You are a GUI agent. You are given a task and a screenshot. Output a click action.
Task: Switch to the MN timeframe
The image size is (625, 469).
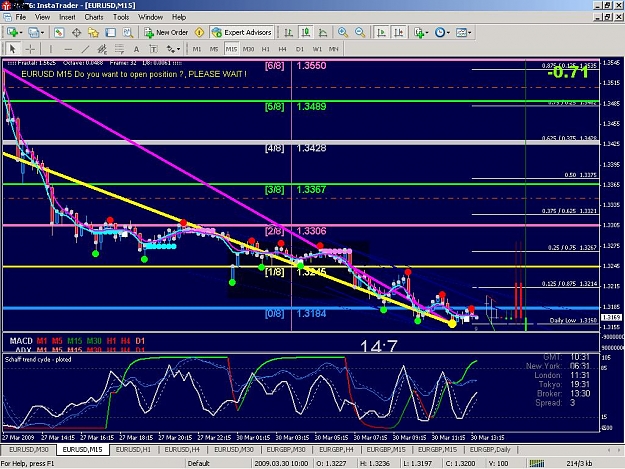coord(334,49)
